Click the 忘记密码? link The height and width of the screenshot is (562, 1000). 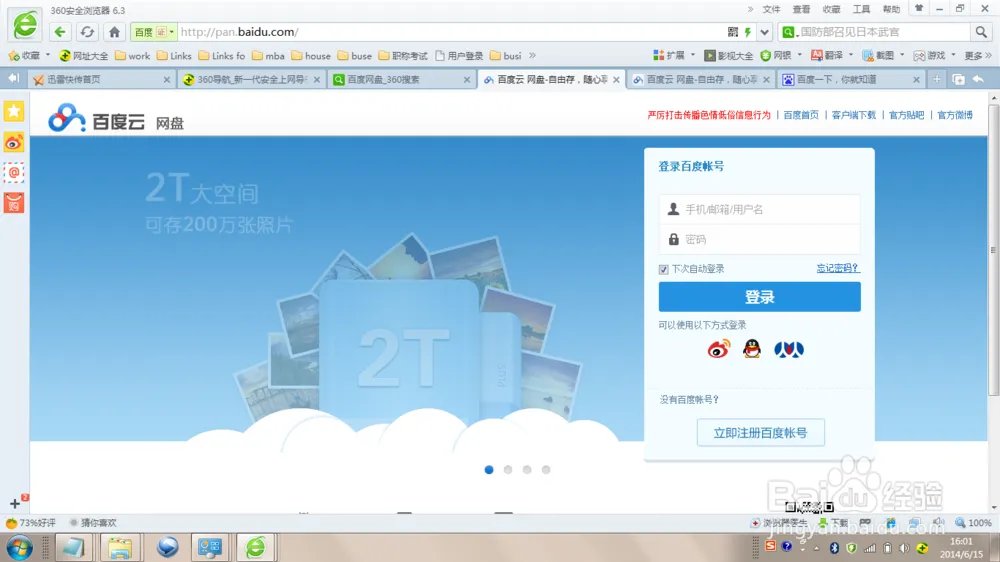pos(837,268)
